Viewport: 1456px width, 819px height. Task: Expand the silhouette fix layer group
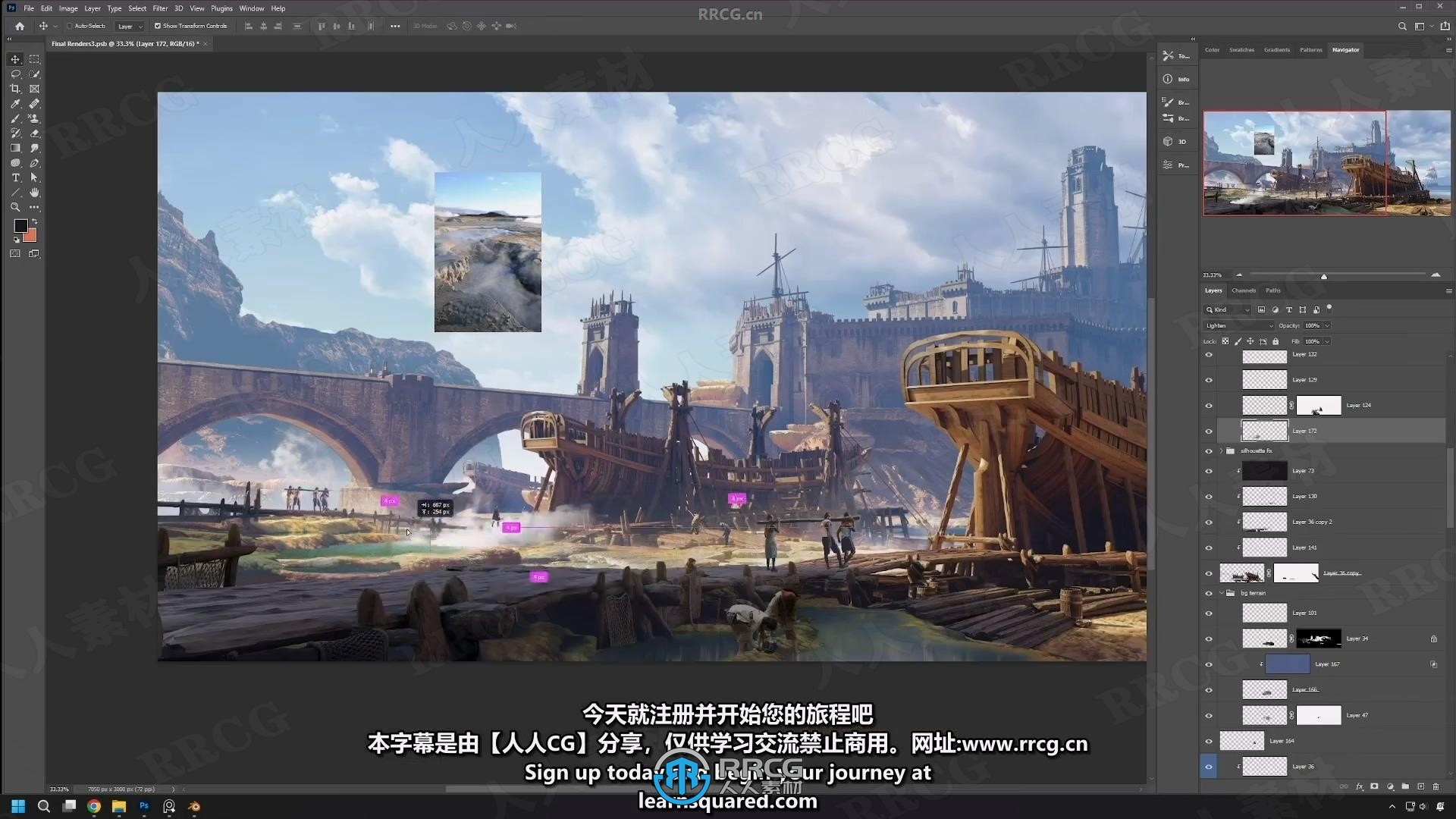click(x=1221, y=451)
